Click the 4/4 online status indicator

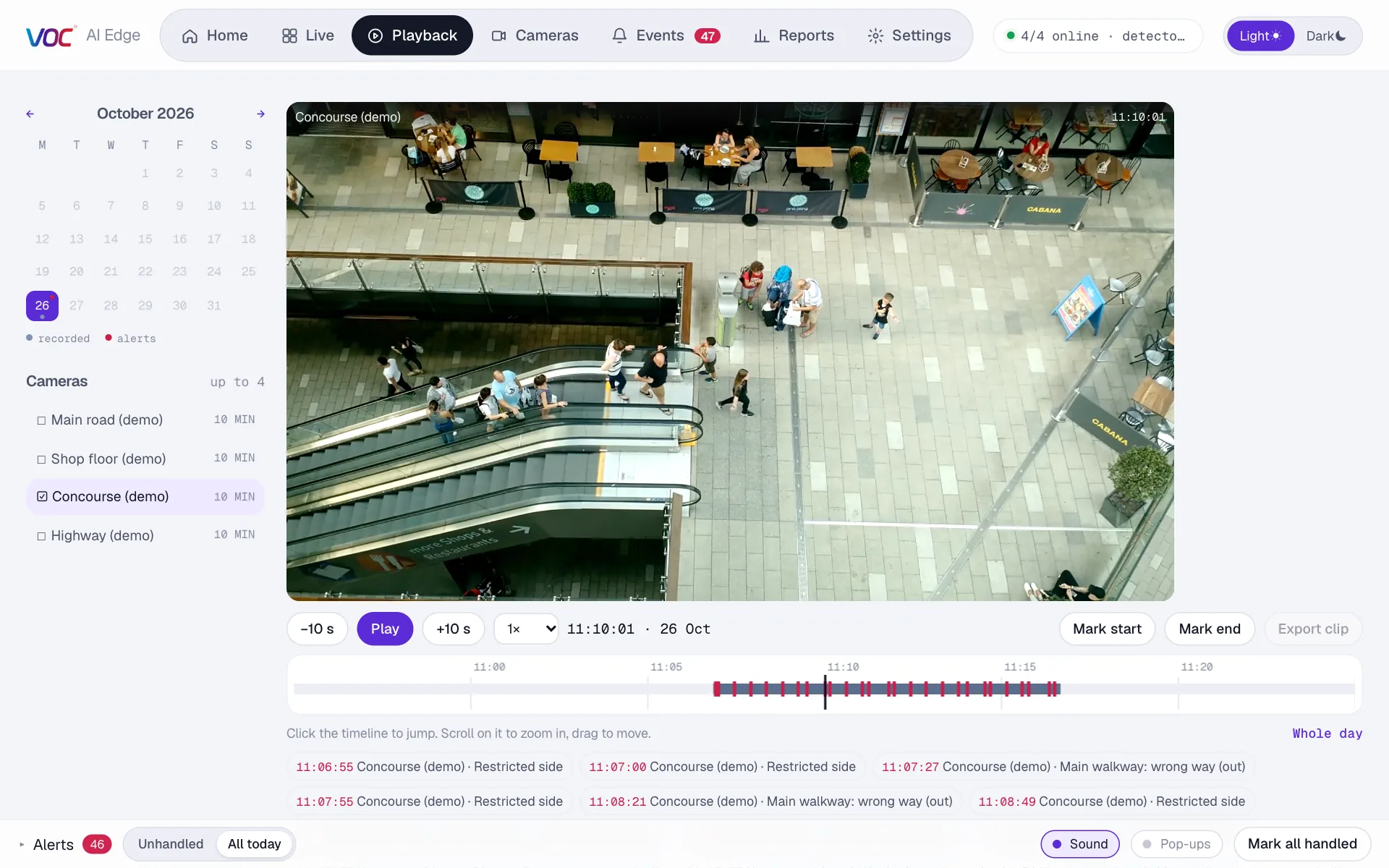point(1097,36)
